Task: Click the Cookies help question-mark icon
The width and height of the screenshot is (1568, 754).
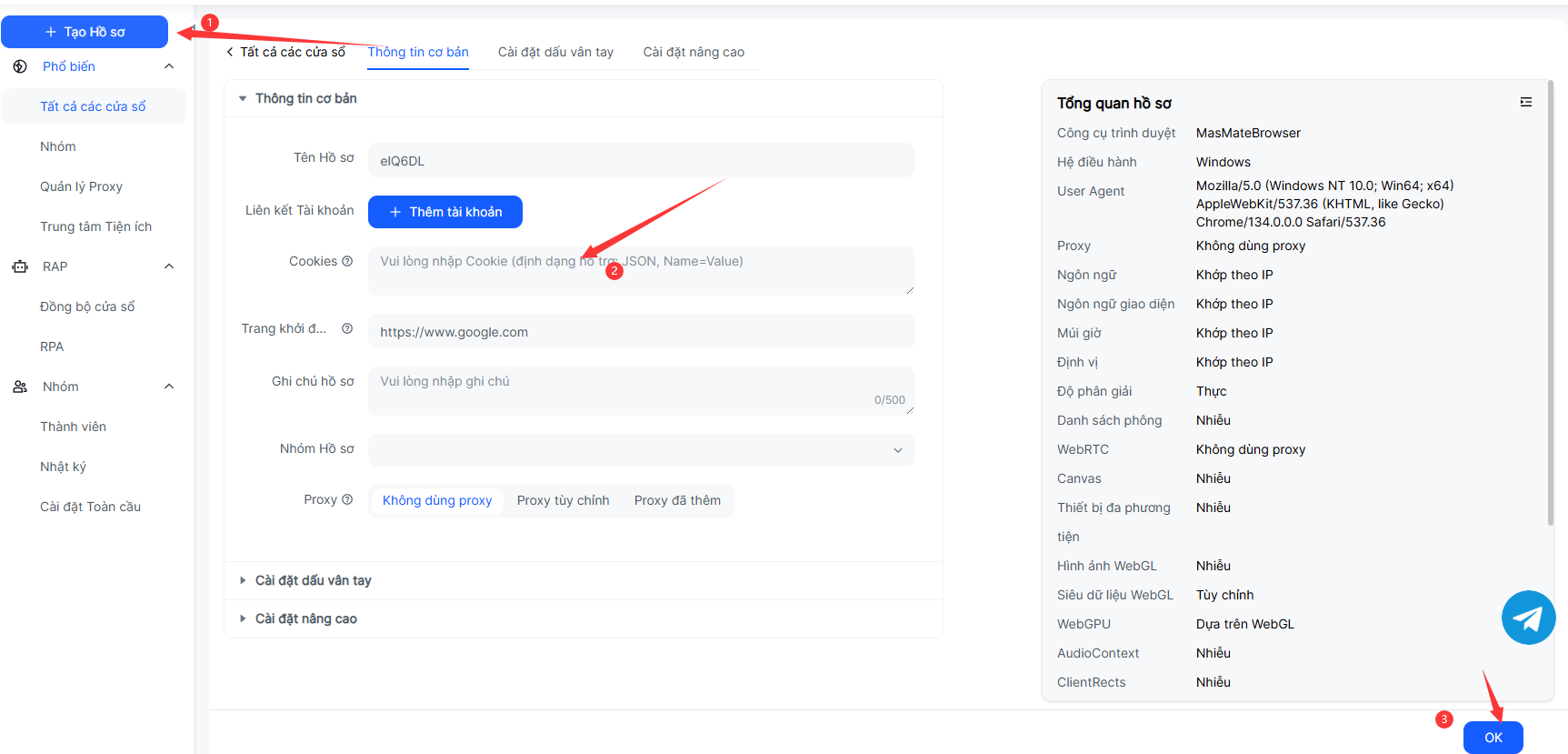Action: point(347,261)
